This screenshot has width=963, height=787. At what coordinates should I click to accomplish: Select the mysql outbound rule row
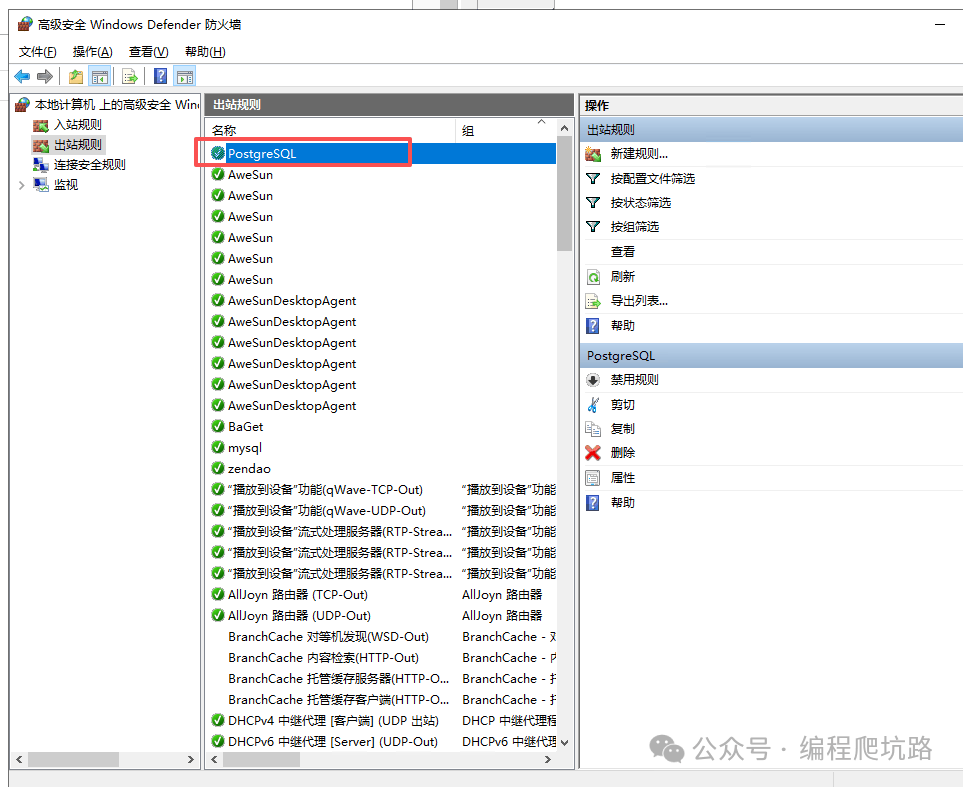tap(383, 448)
